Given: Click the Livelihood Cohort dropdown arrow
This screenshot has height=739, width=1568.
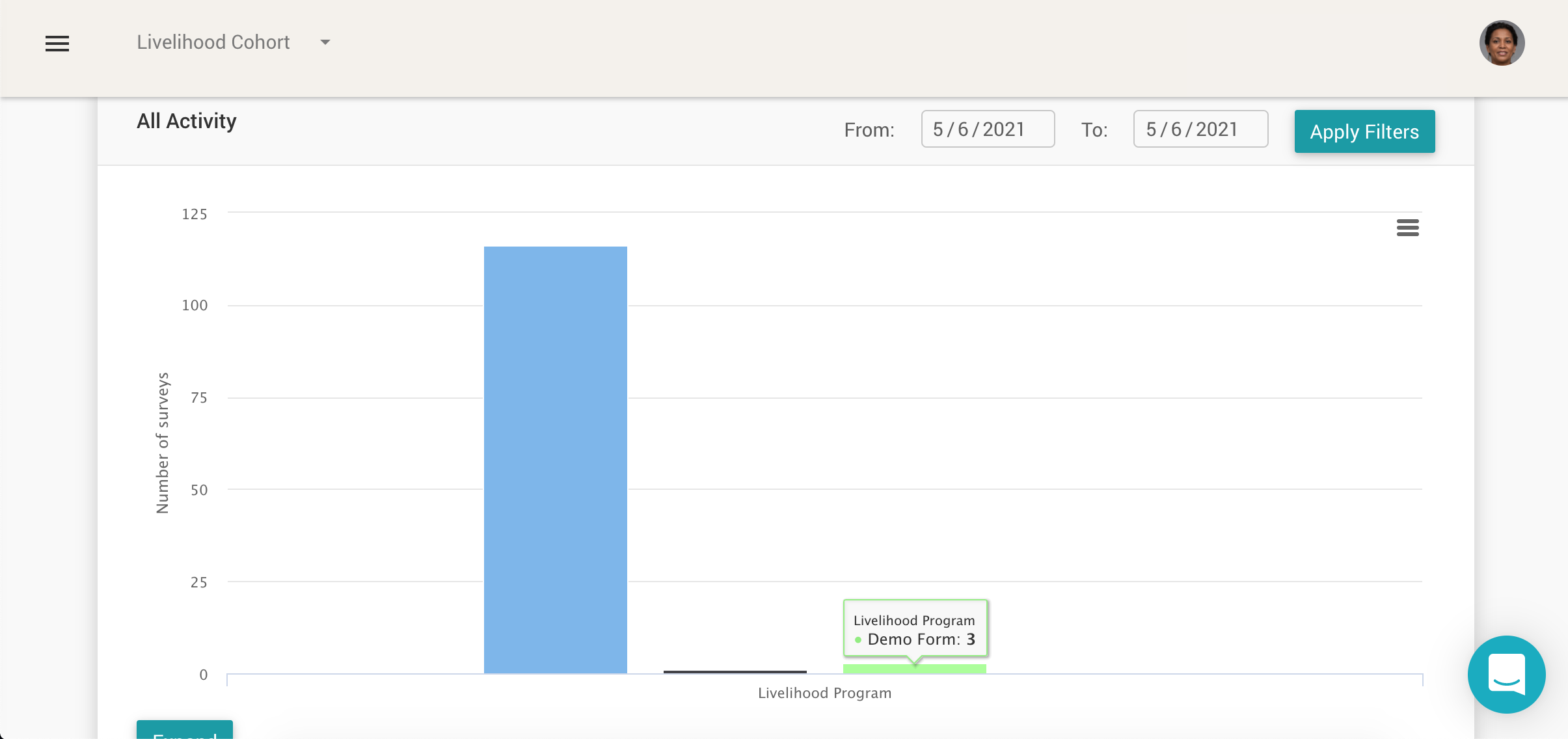Looking at the screenshot, I should coord(325,43).
